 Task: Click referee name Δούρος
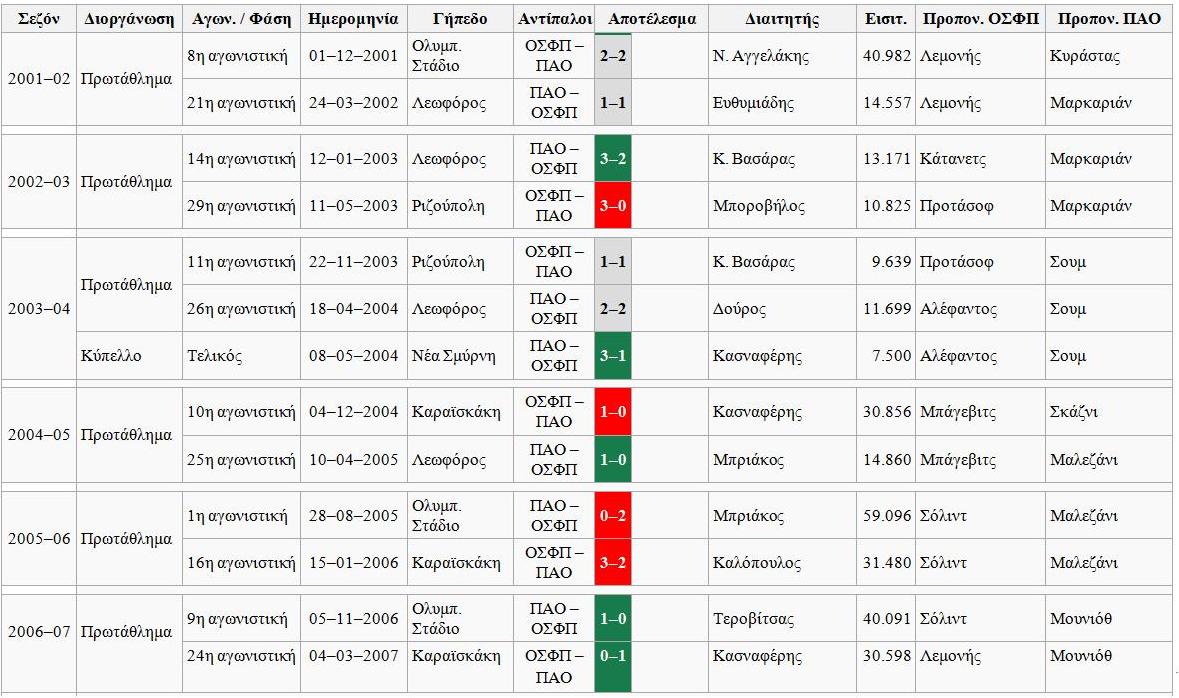(739, 309)
